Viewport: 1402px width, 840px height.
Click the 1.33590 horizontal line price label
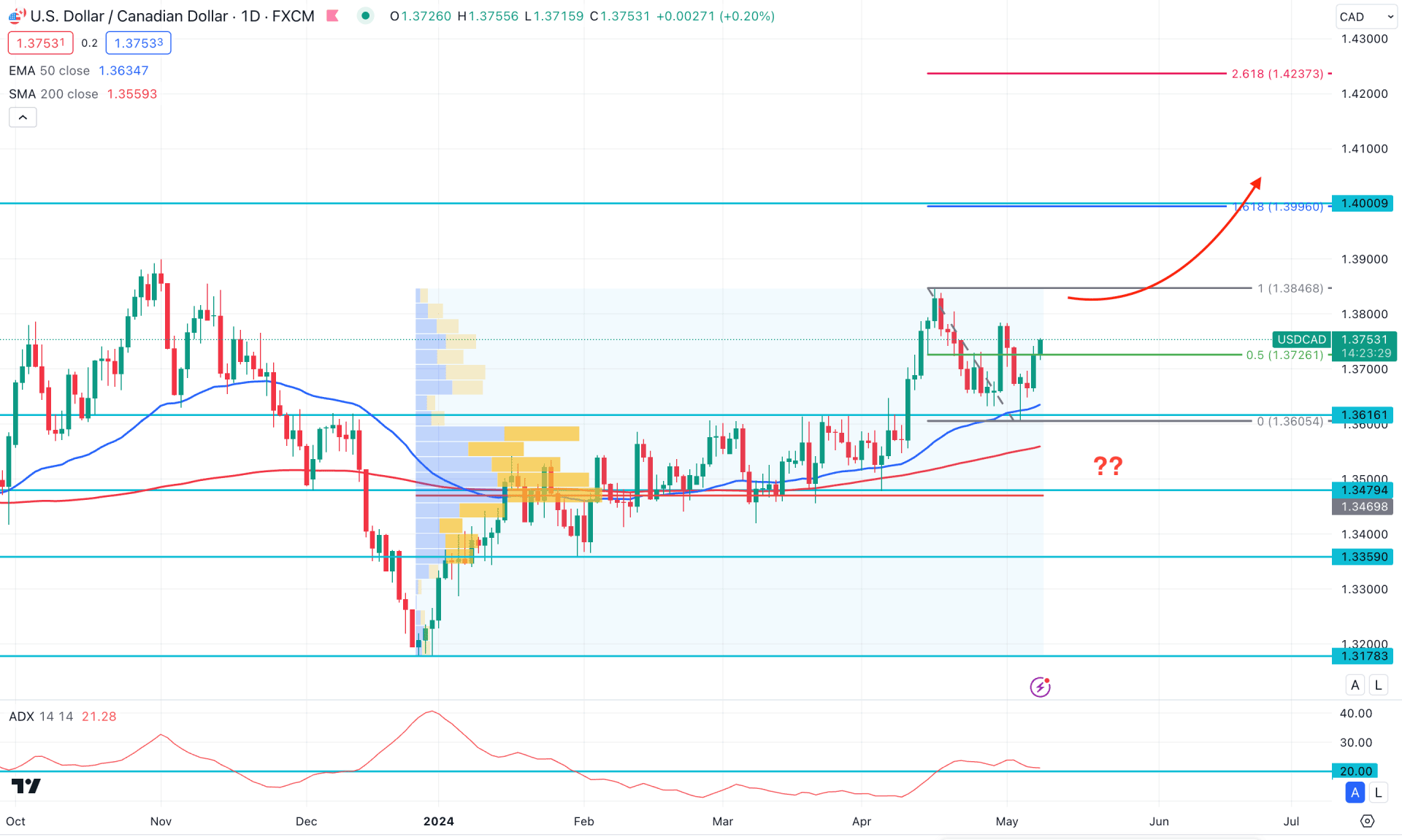(1363, 557)
